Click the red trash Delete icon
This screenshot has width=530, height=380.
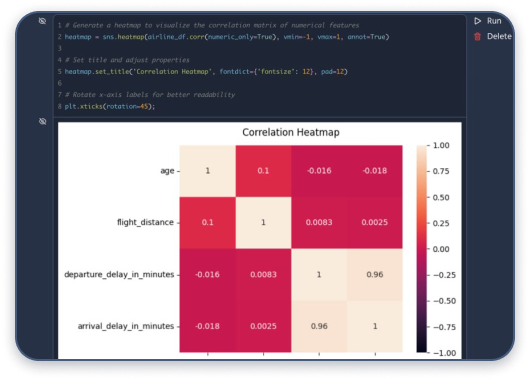pos(477,37)
